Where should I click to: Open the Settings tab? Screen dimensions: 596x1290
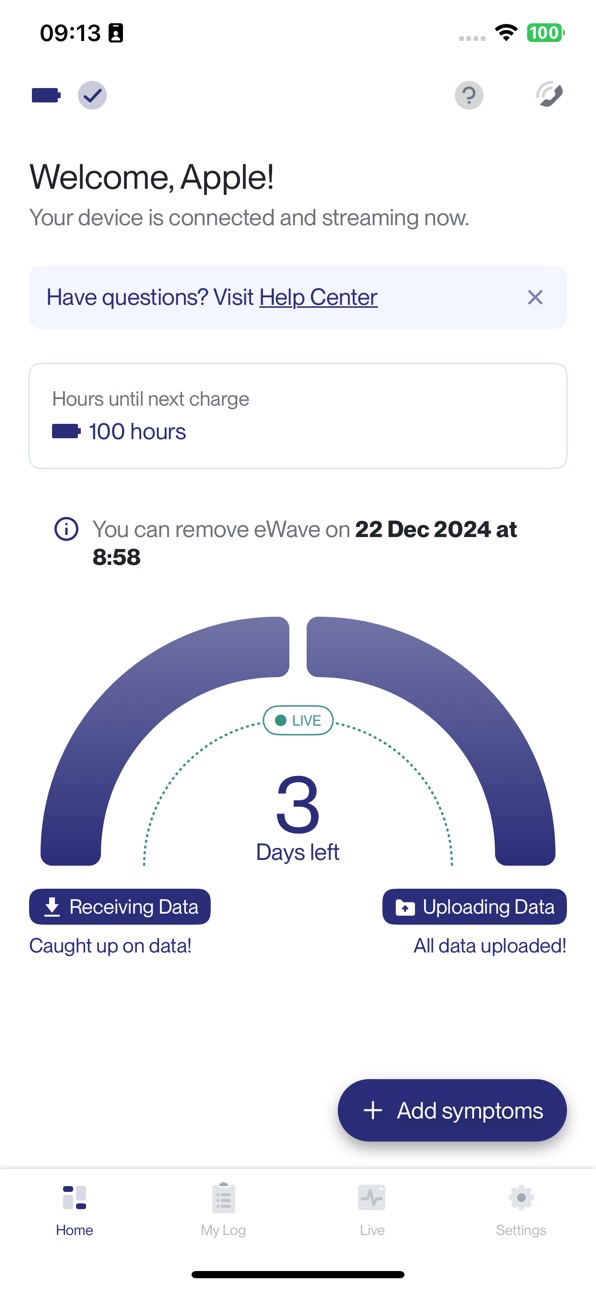(x=521, y=1210)
